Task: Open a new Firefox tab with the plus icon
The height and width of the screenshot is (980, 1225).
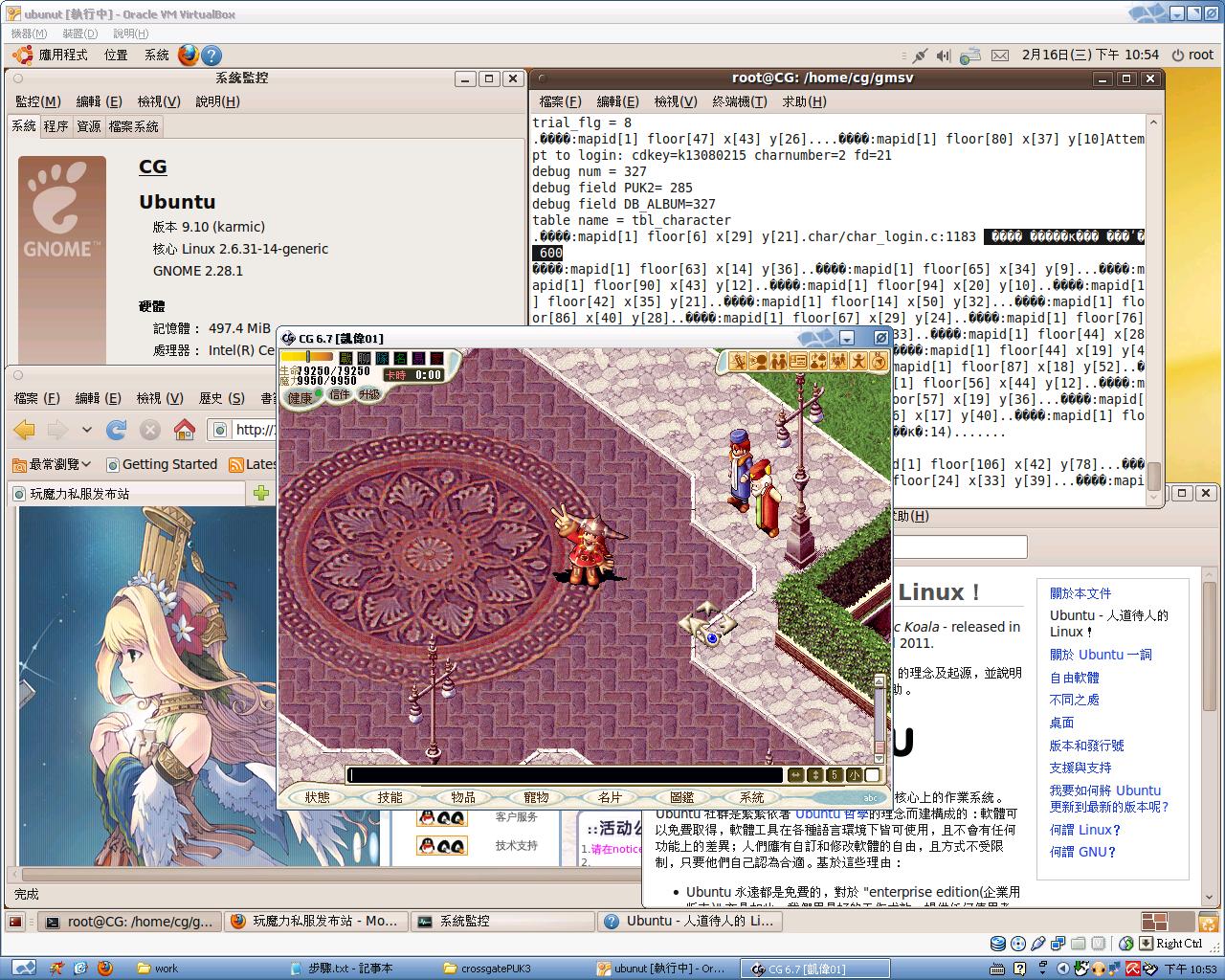Action: tap(260, 493)
